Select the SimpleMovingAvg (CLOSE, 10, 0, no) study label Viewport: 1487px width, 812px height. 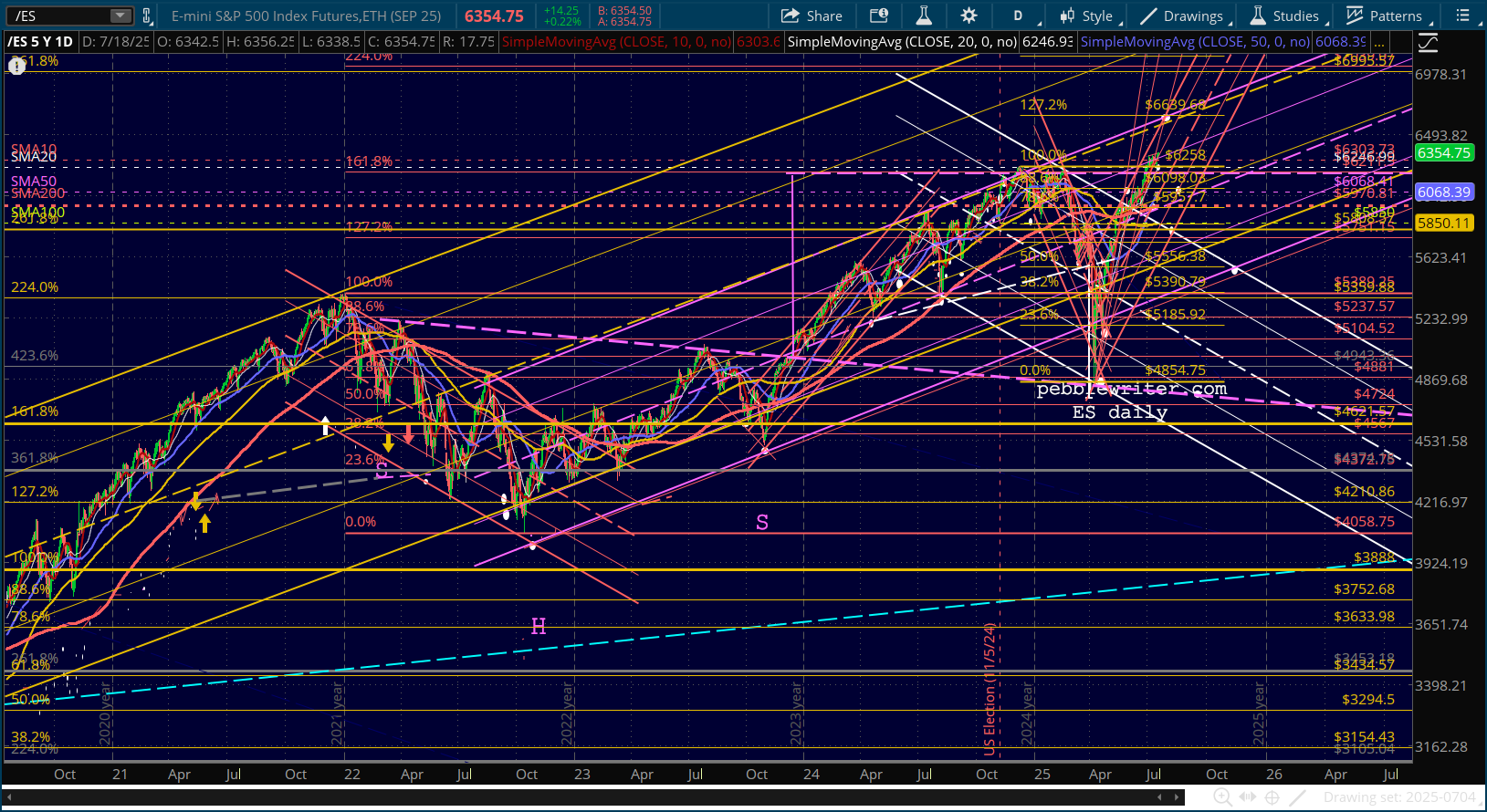click(x=616, y=42)
